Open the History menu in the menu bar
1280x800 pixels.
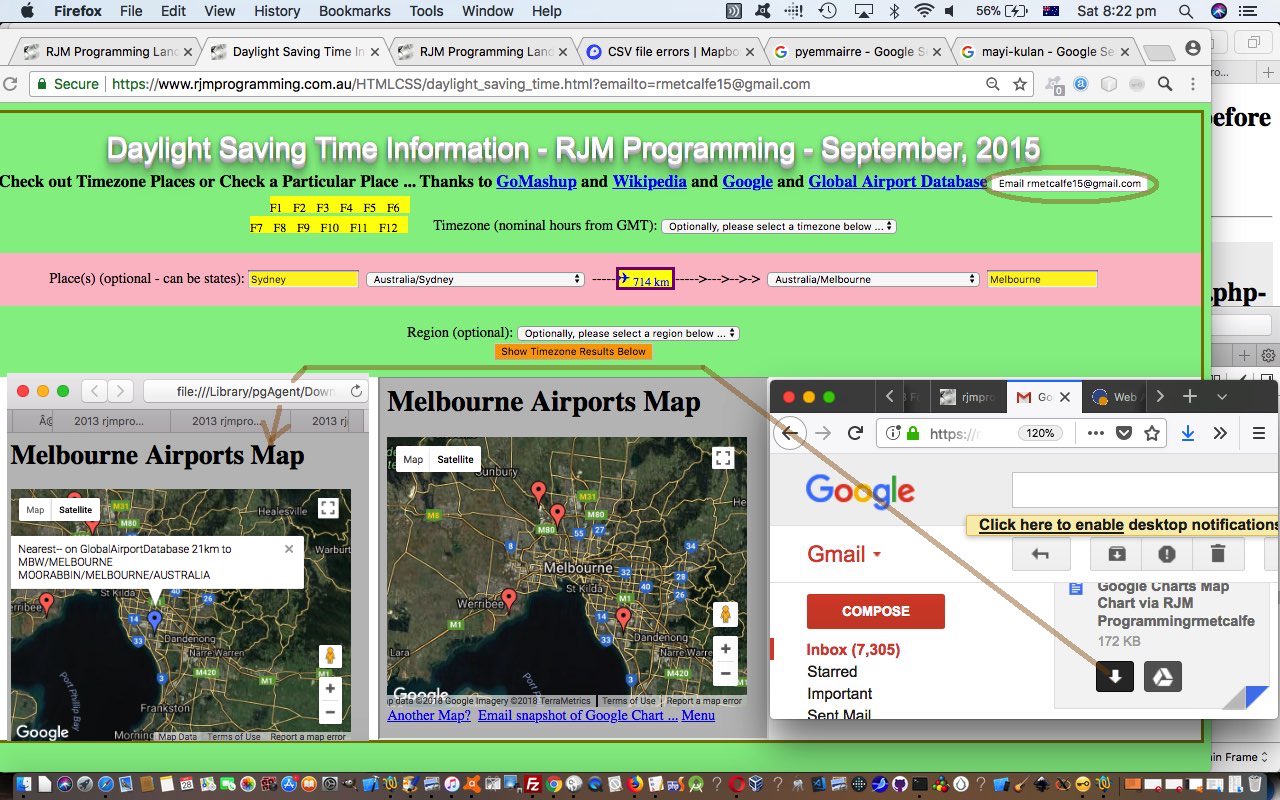277,11
